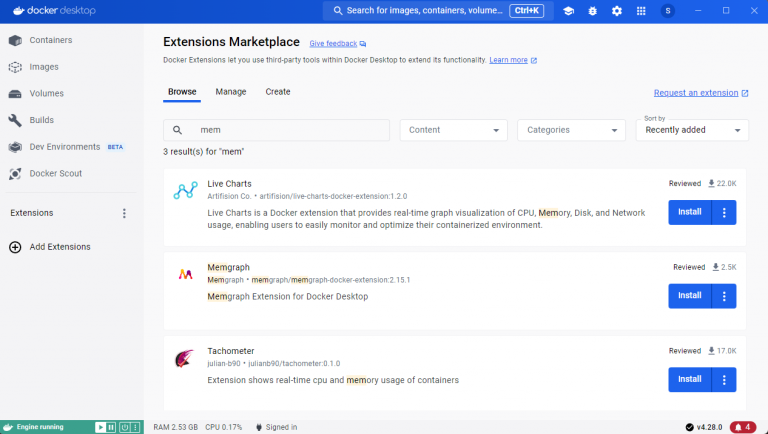Viewport: 768px width, 434px height.
Task: Open the Extensions three-dot menu in sidebar
Action: click(125, 213)
